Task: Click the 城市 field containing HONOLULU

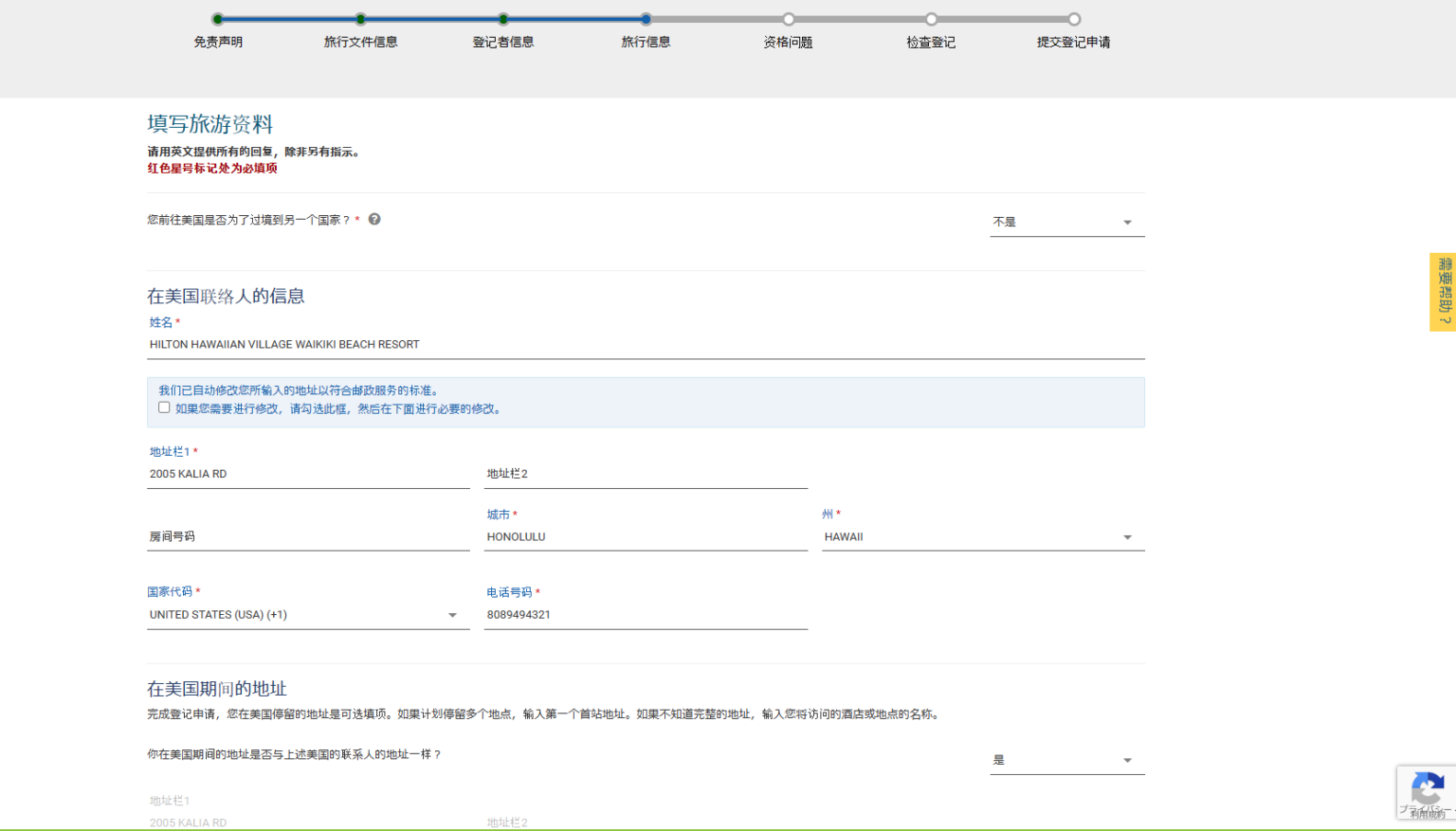Action: point(645,537)
